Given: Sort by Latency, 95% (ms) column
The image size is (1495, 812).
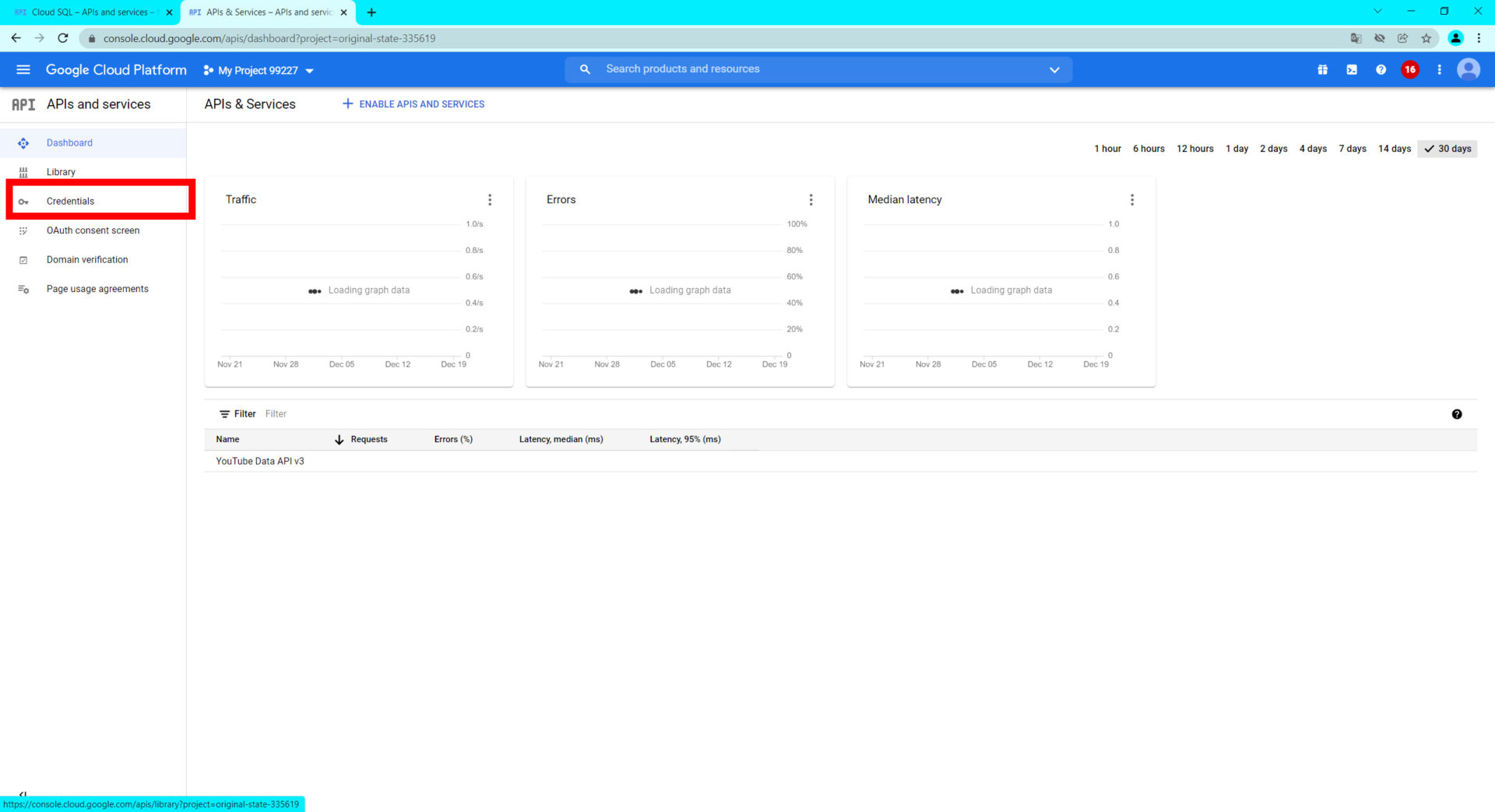Looking at the screenshot, I should [x=685, y=439].
